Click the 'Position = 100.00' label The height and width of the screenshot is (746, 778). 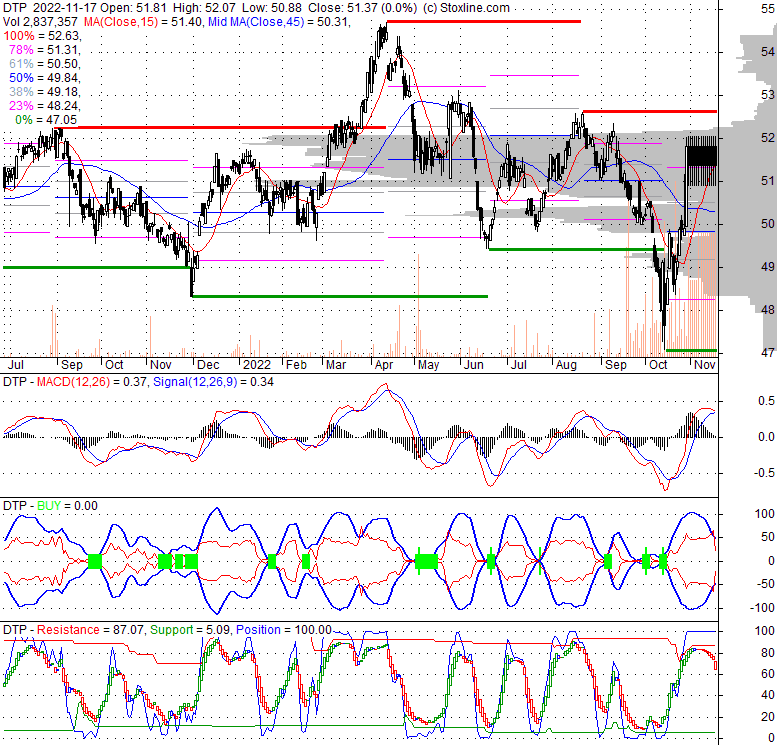point(283,630)
